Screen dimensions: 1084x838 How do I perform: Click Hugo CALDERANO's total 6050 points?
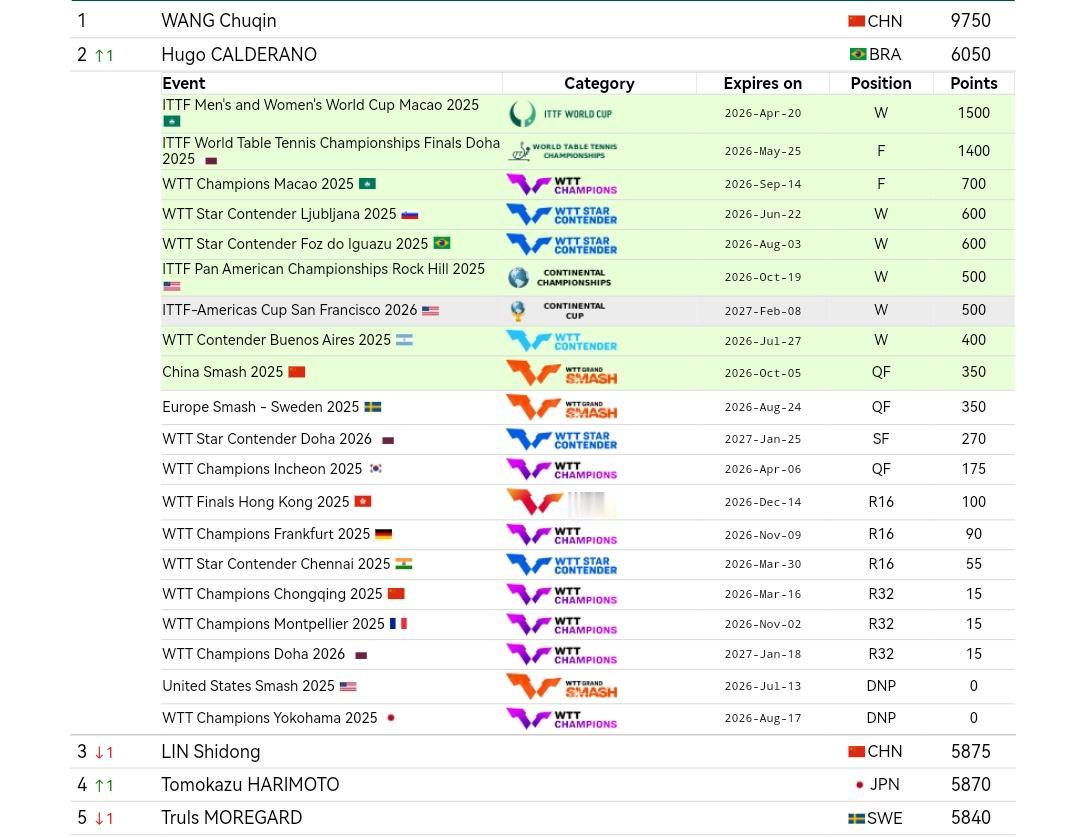tap(971, 54)
